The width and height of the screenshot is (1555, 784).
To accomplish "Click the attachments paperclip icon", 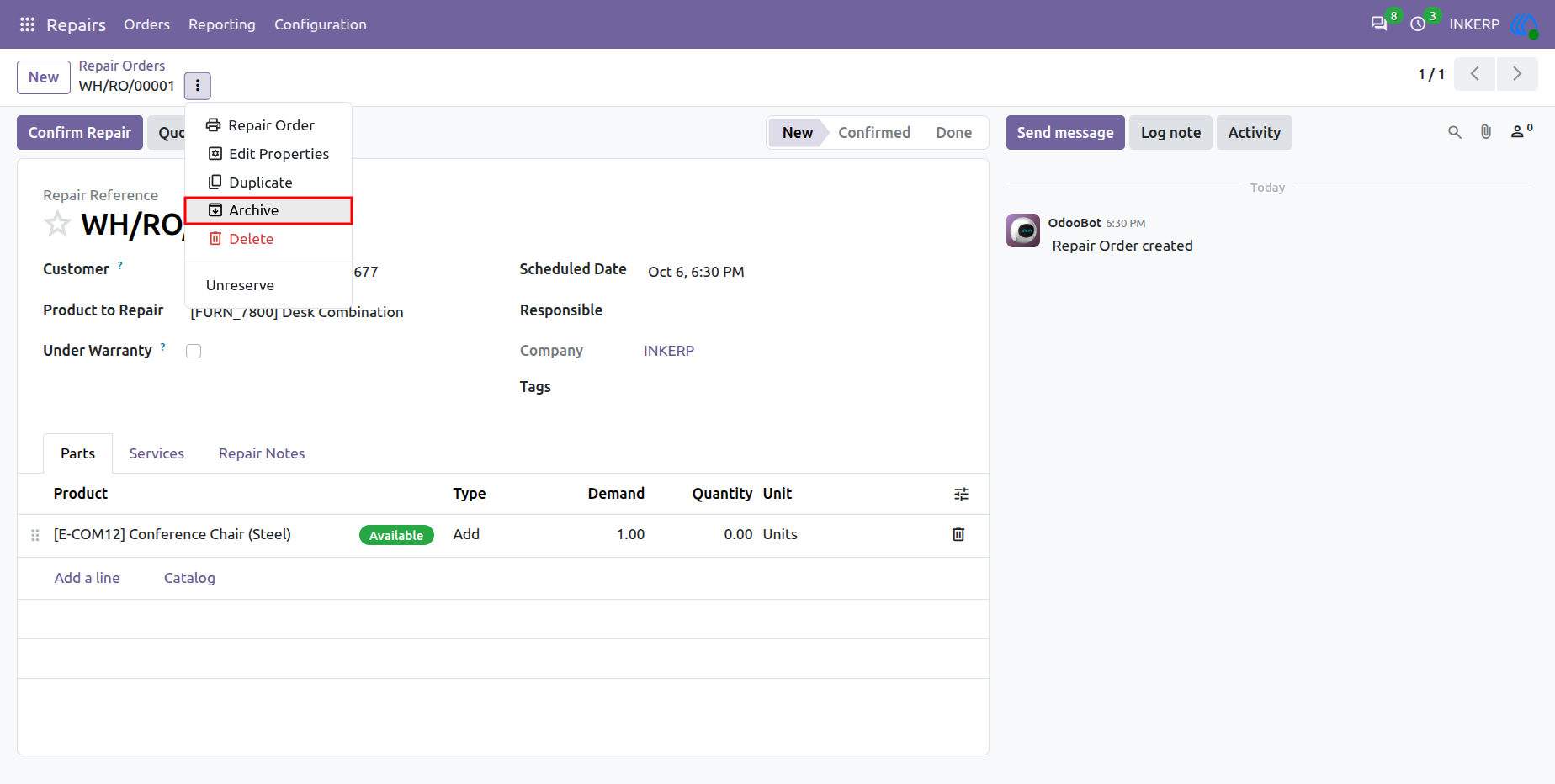I will [x=1486, y=132].
